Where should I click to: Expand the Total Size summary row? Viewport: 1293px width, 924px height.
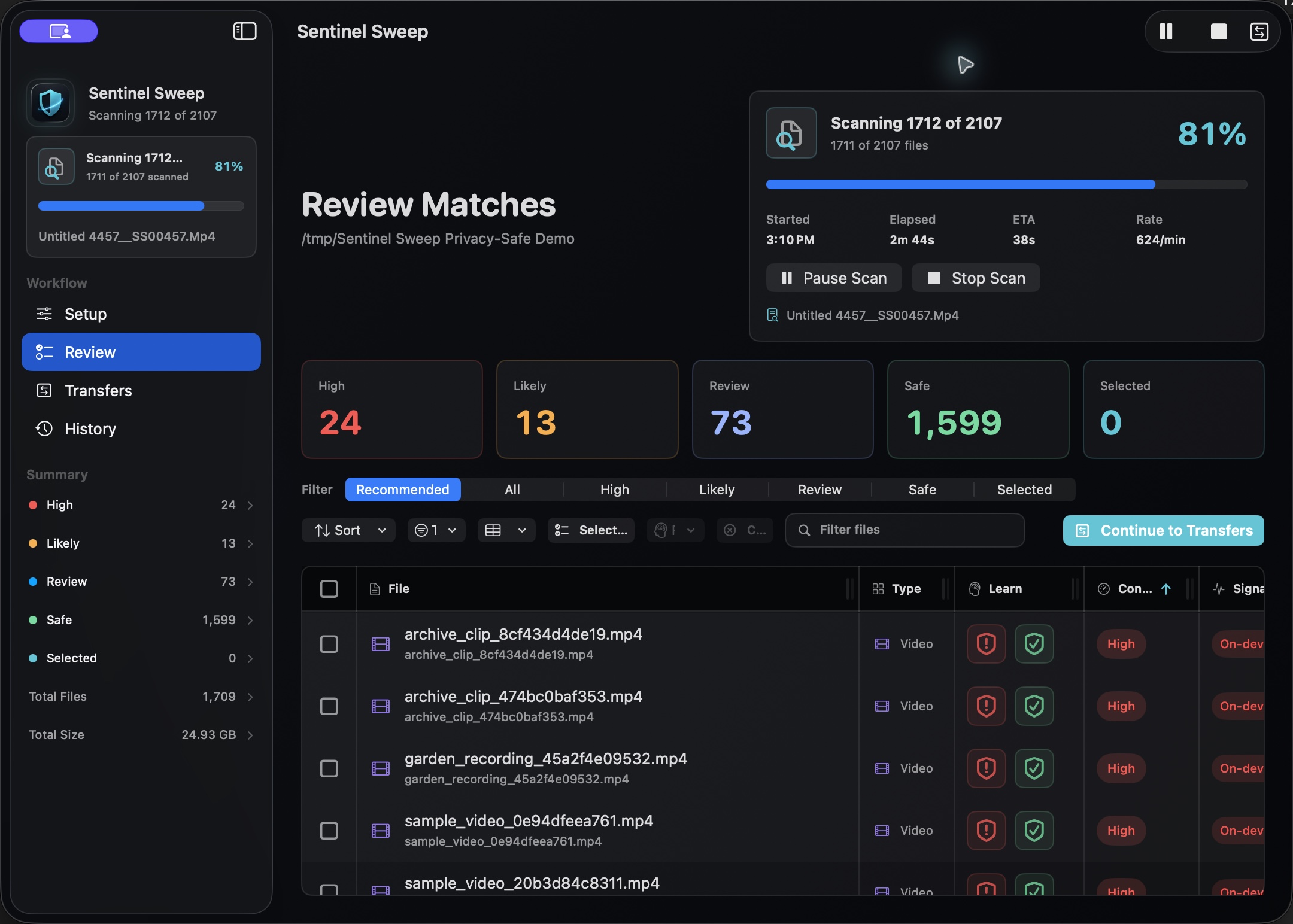141,735
